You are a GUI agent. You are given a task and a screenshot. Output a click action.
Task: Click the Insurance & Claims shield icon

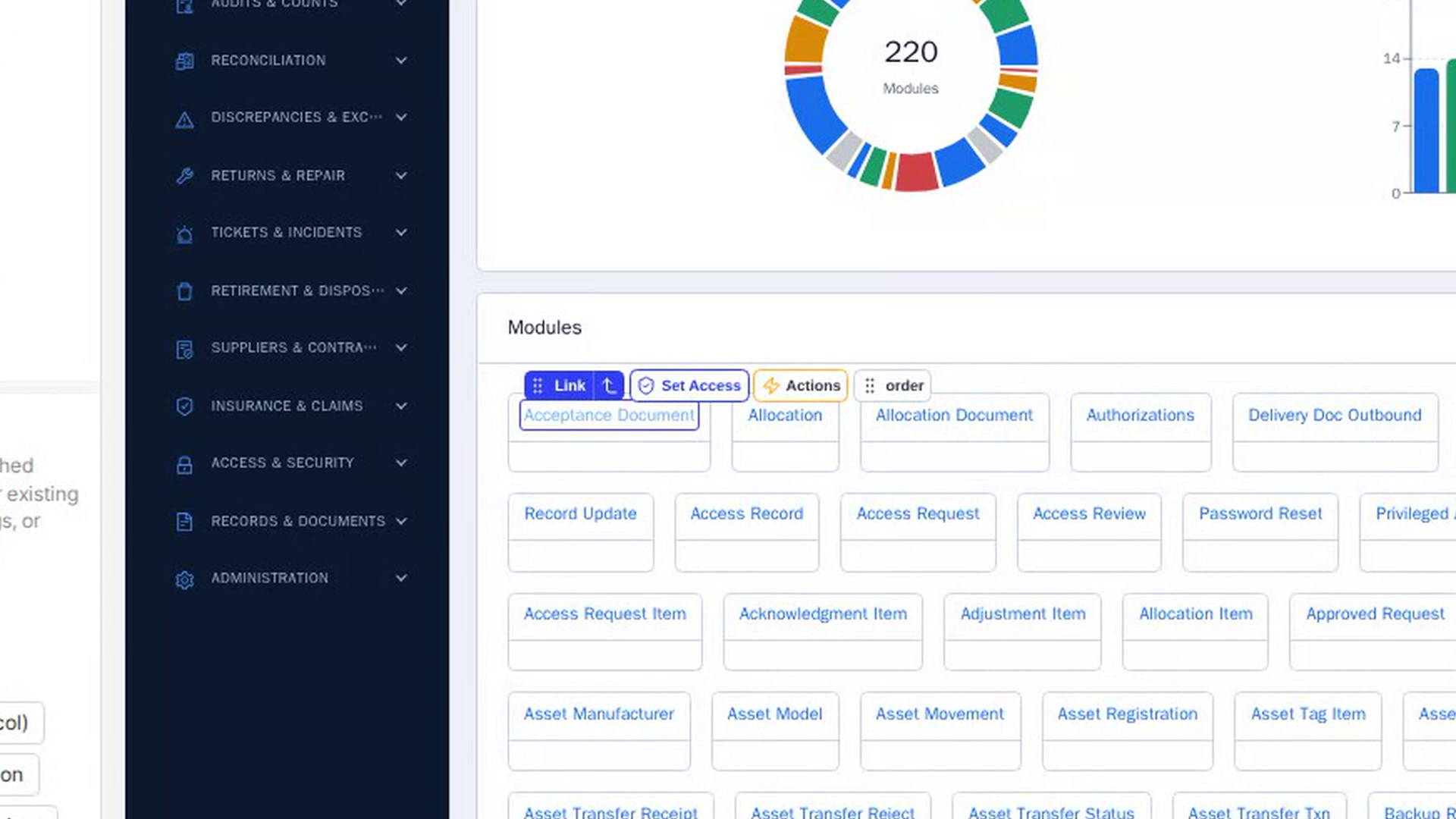(x=184, y=406)
